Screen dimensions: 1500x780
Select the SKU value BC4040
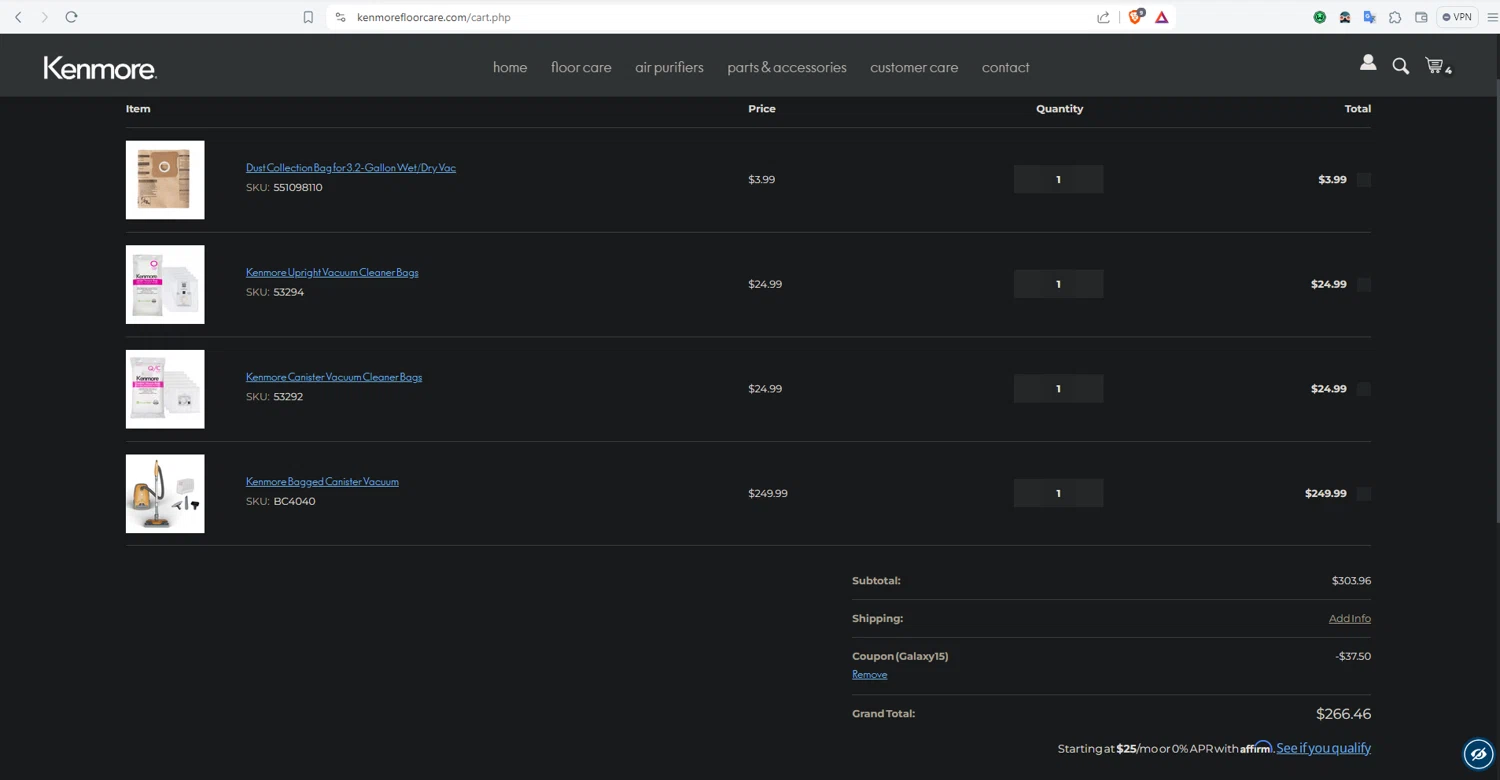pos(294,502)
